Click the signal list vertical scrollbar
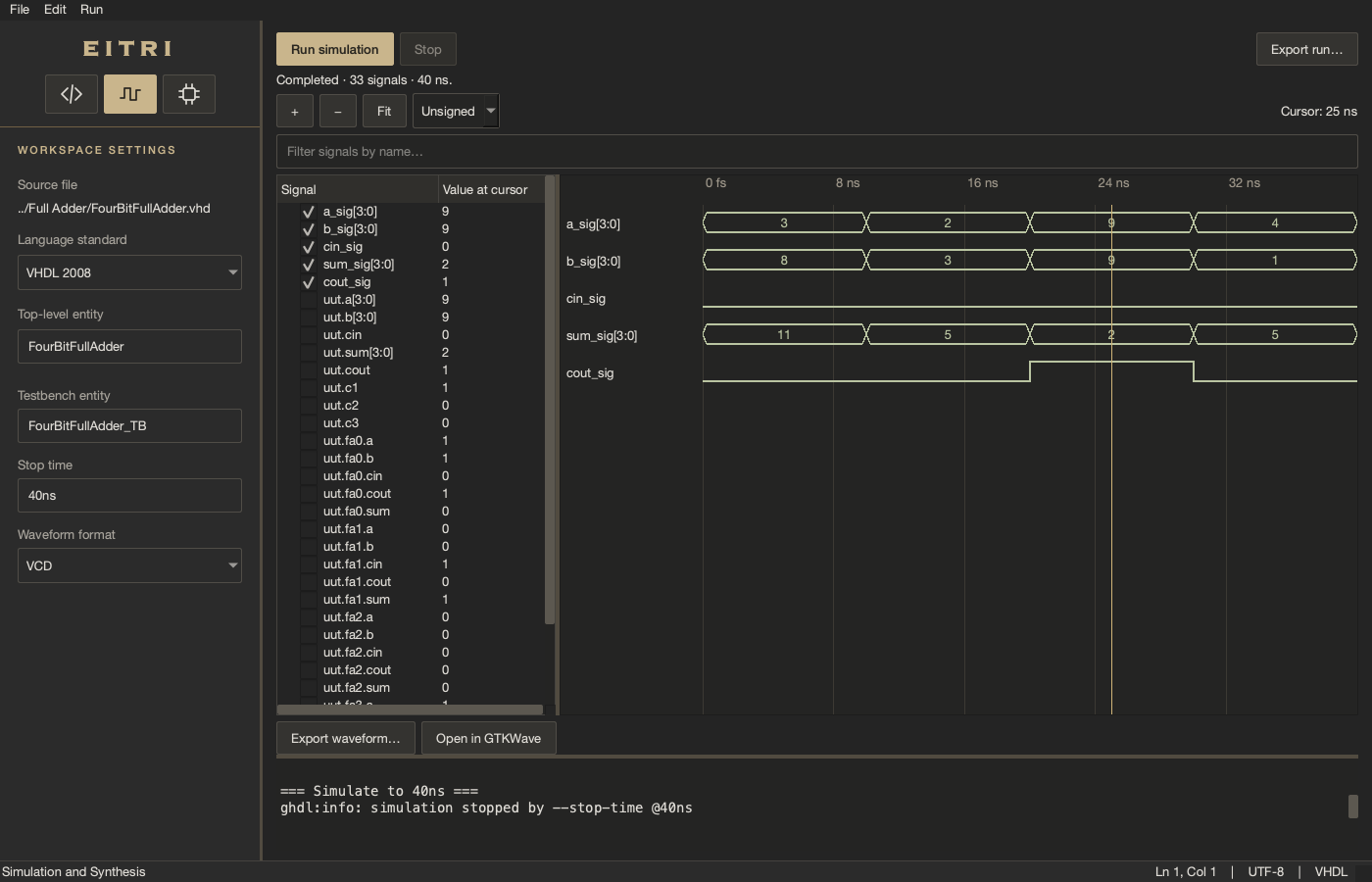The width and height of the screenshot is (1372, 882). click(x=550, y=400)
